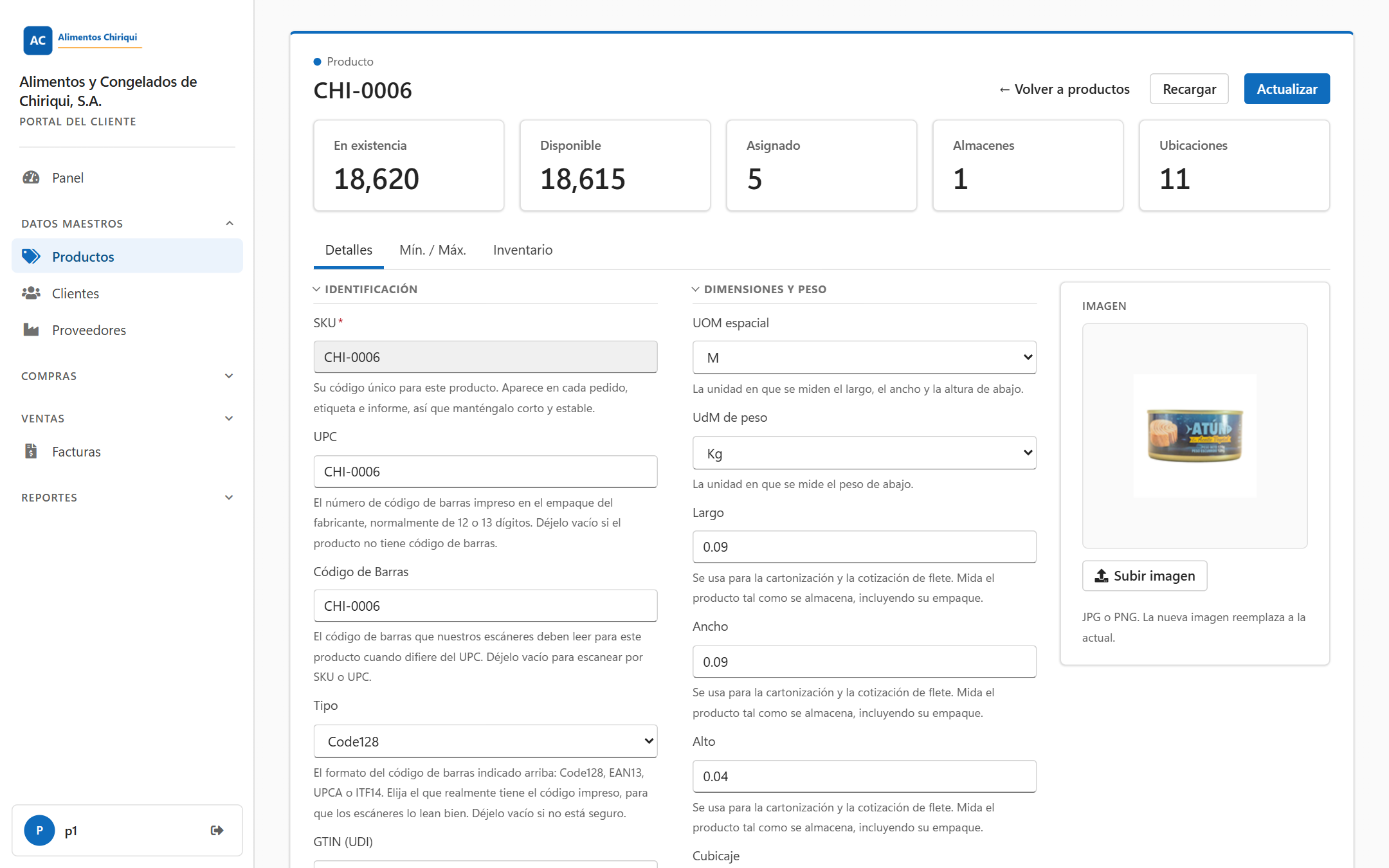This screenshot has height=868, width=1389.
Task: Open Facturas in the sidebar
Action: point(127,451)
